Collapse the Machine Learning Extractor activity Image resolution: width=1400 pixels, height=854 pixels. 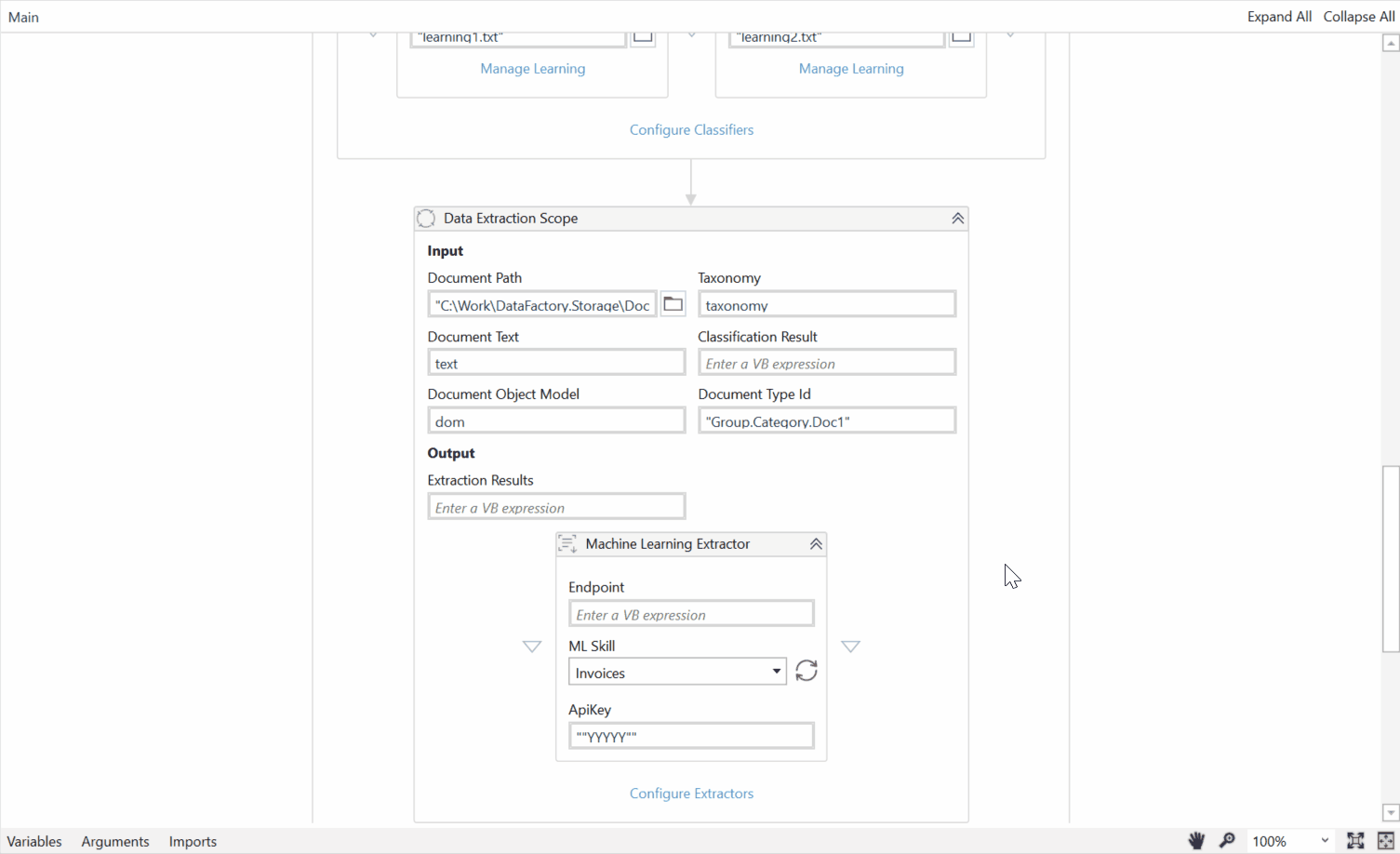(816, 543)
